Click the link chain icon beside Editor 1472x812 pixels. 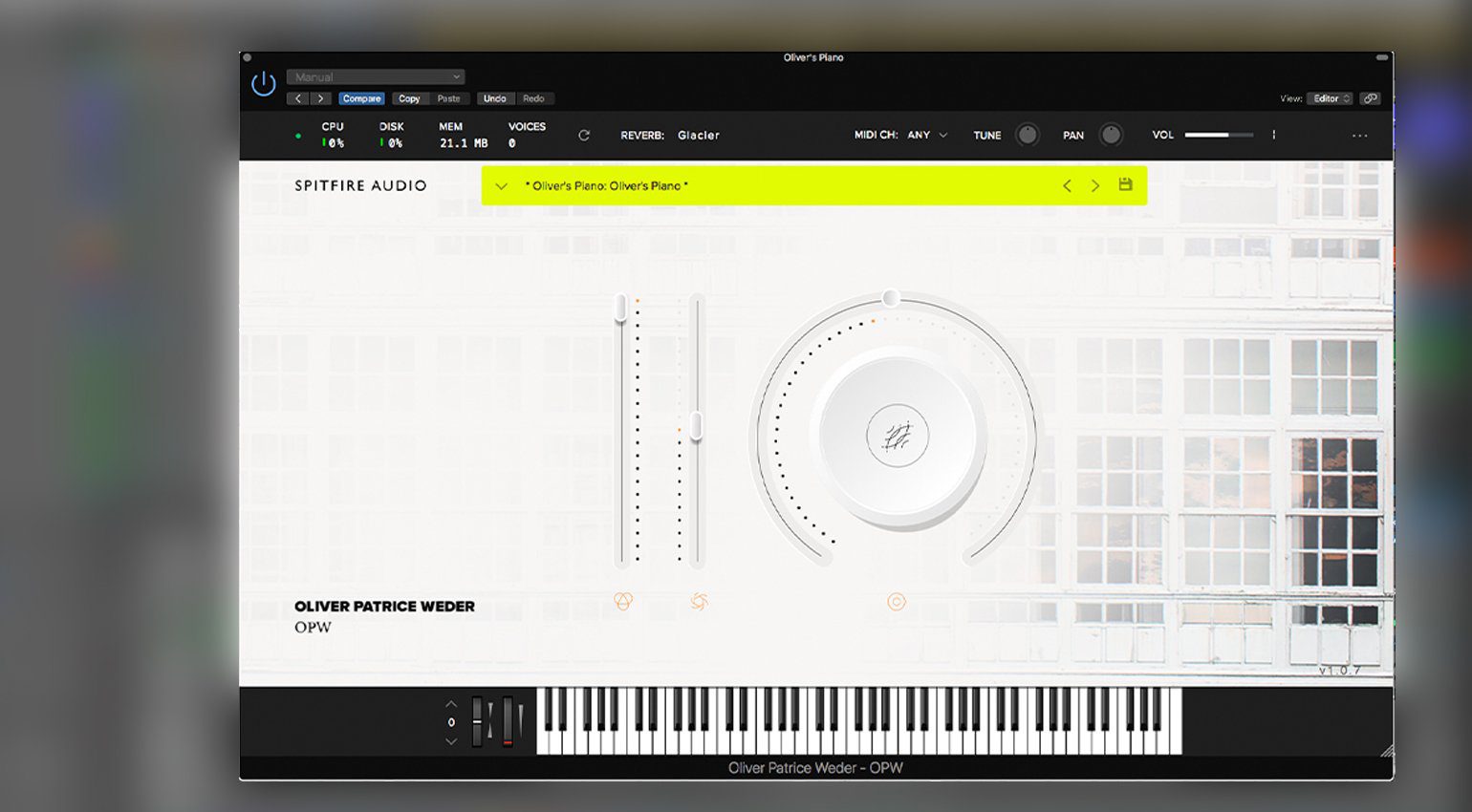pos(1370,98)
